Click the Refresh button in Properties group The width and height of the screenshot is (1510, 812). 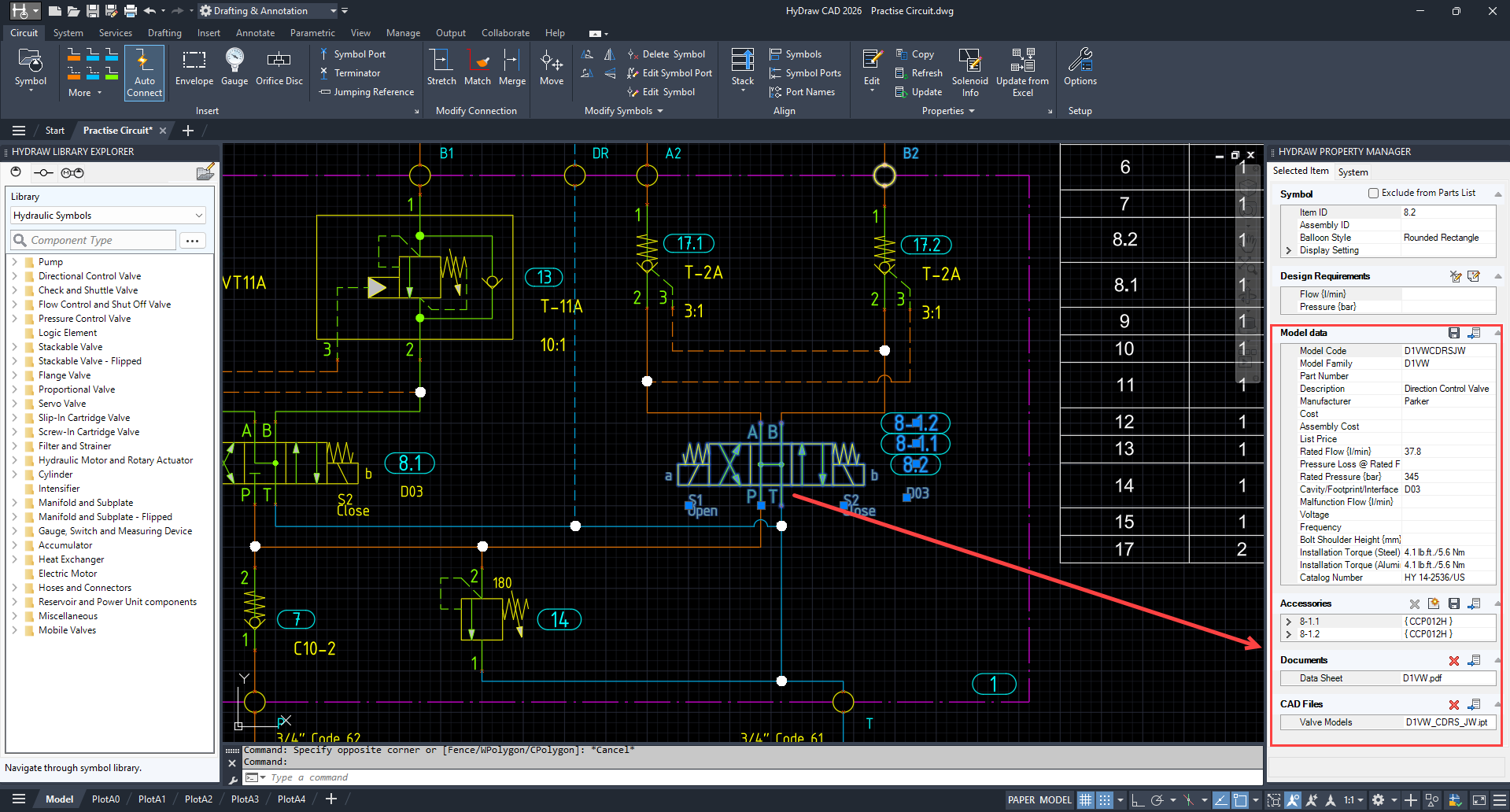pyautogui.click(x=917, y=72)
